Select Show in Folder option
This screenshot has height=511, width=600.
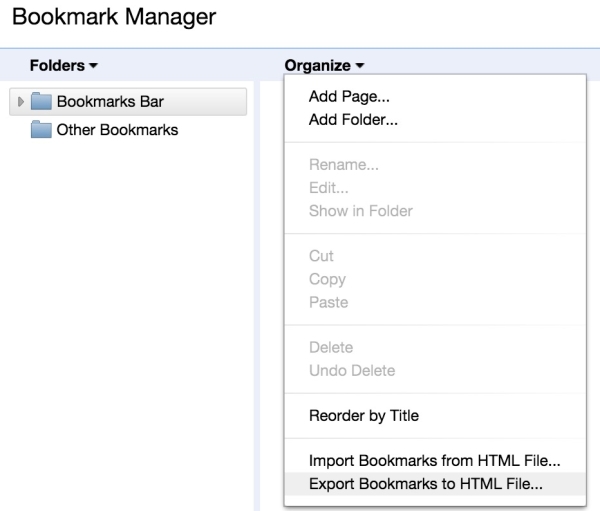[x=360, y=211]
